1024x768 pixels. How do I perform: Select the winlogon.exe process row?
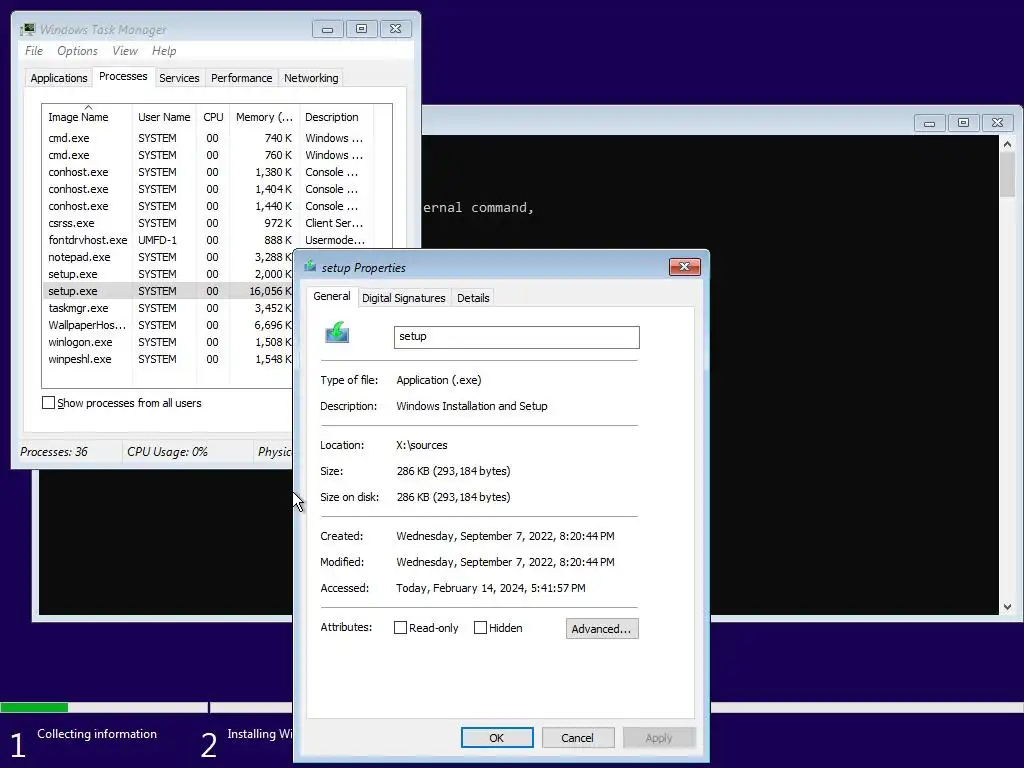pyautogui.click(x=170, y=342)
